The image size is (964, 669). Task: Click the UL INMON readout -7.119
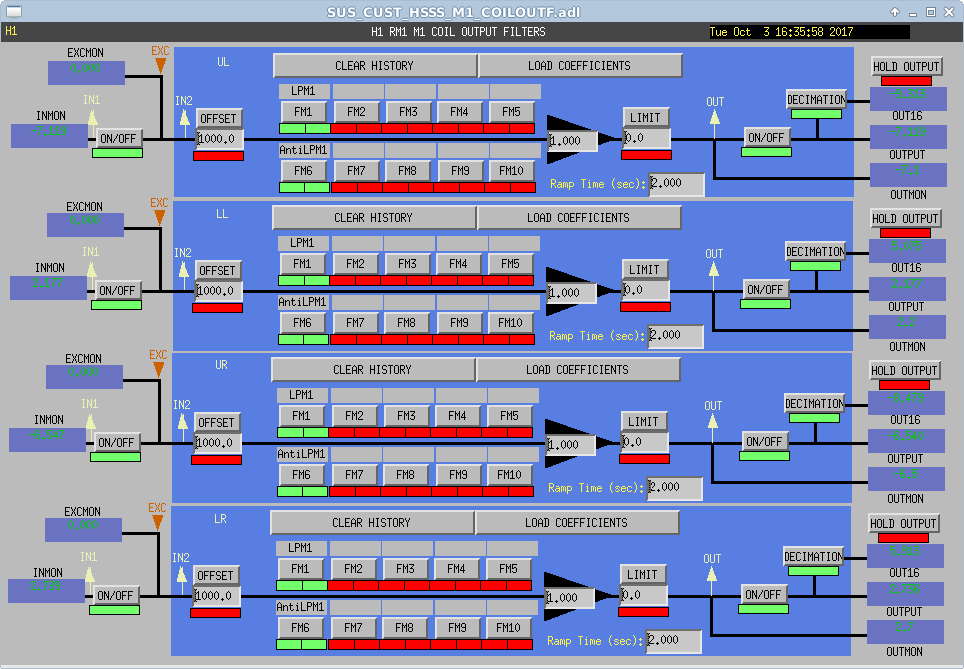[x=49, y=135]
